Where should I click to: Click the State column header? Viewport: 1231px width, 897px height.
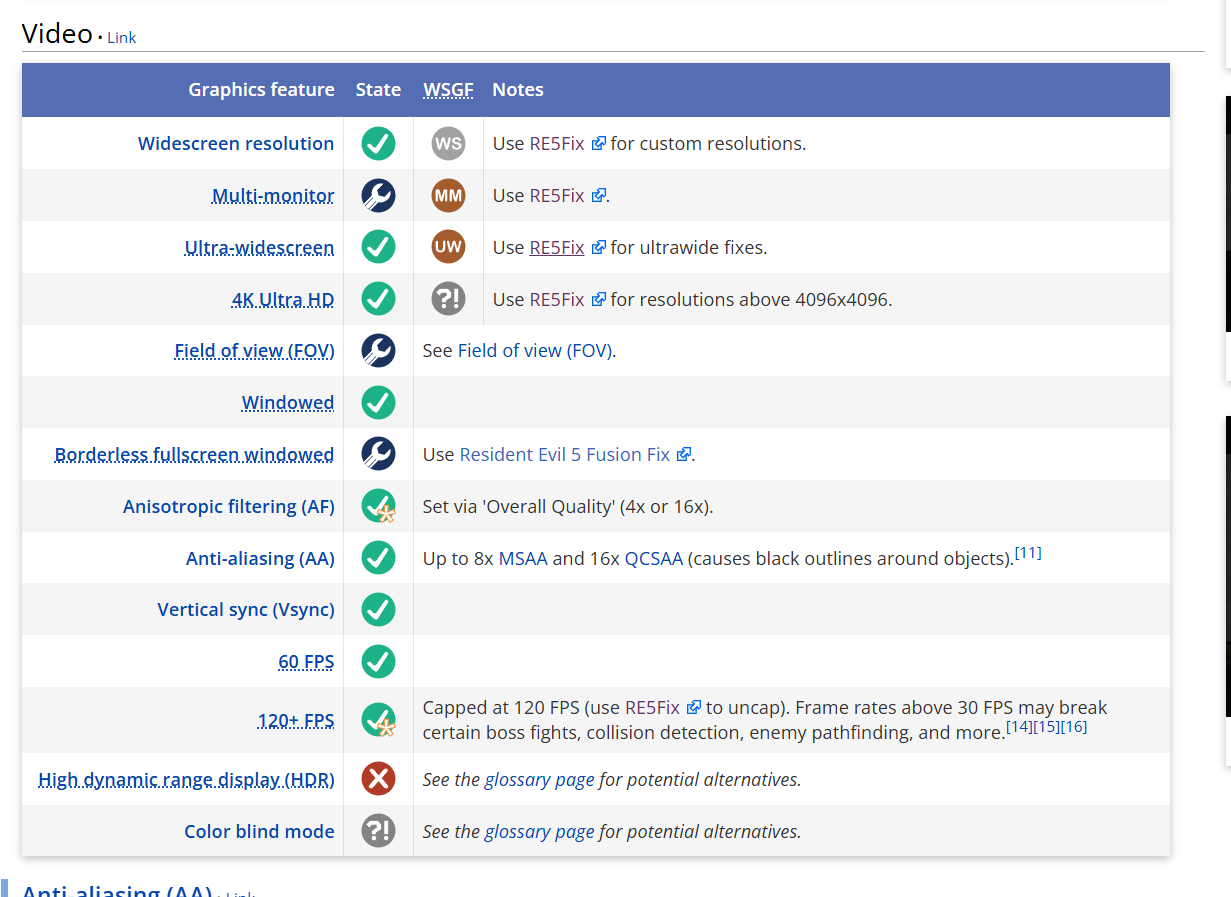pyautogui.click(x=378, y=89)
